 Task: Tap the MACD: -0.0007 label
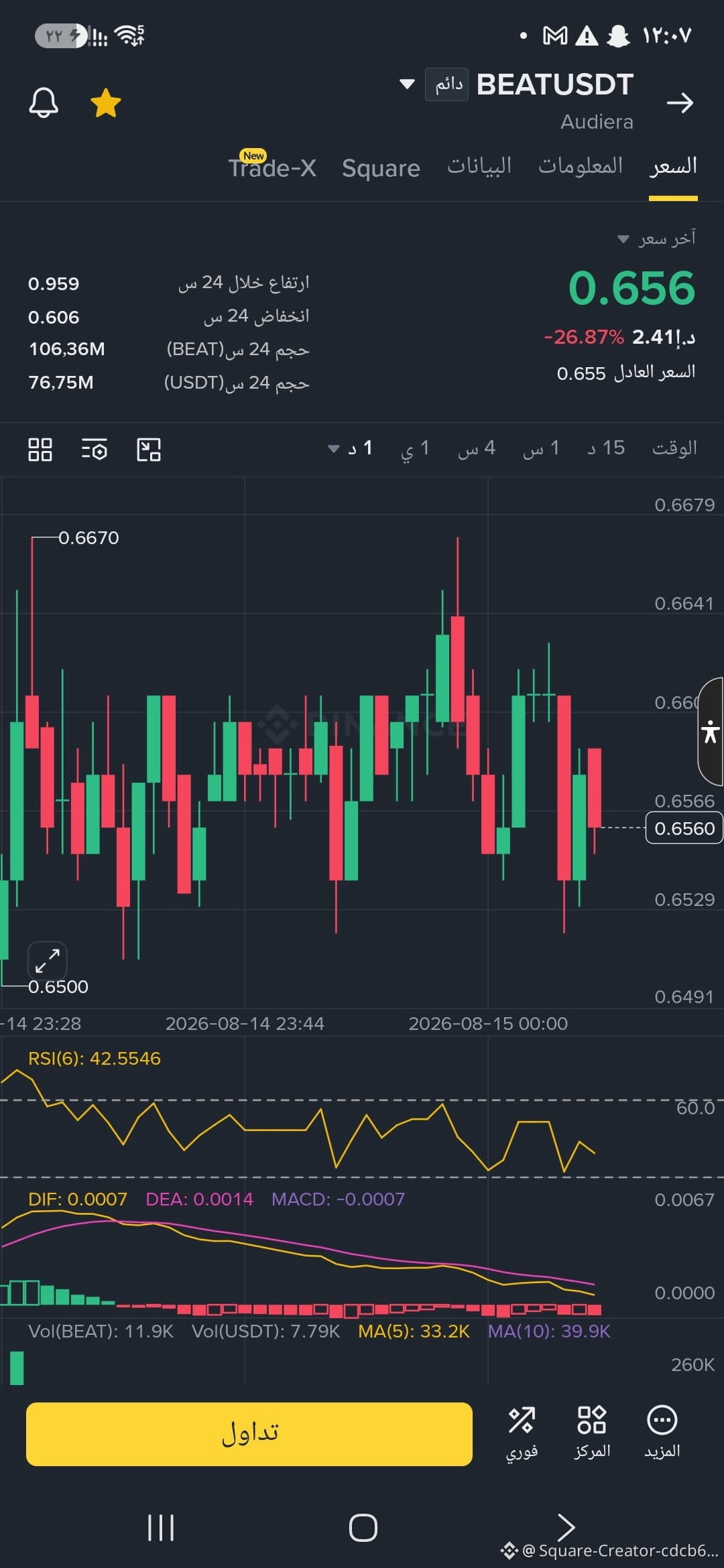339,1199
